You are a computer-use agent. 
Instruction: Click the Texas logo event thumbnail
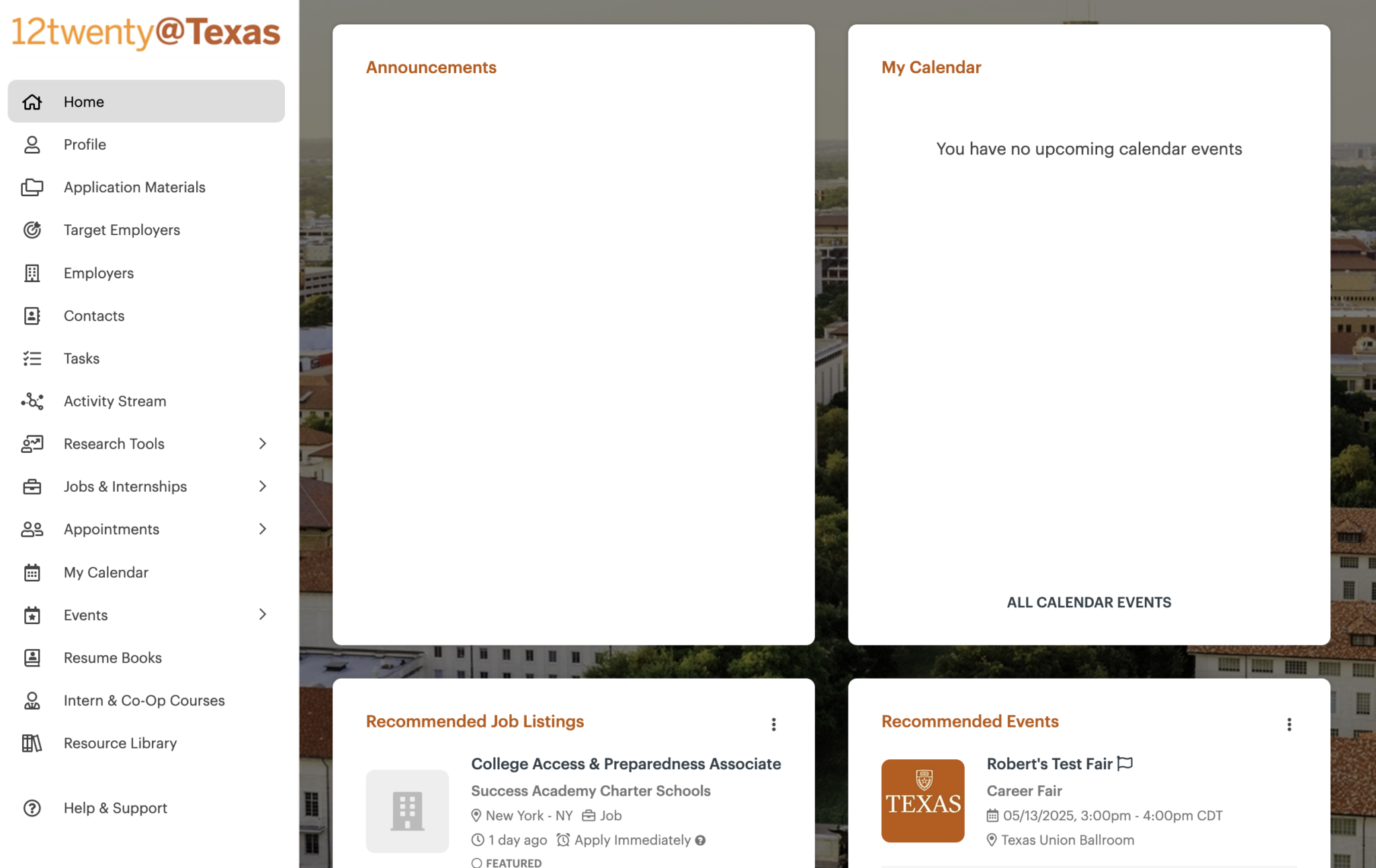[922, 801]
